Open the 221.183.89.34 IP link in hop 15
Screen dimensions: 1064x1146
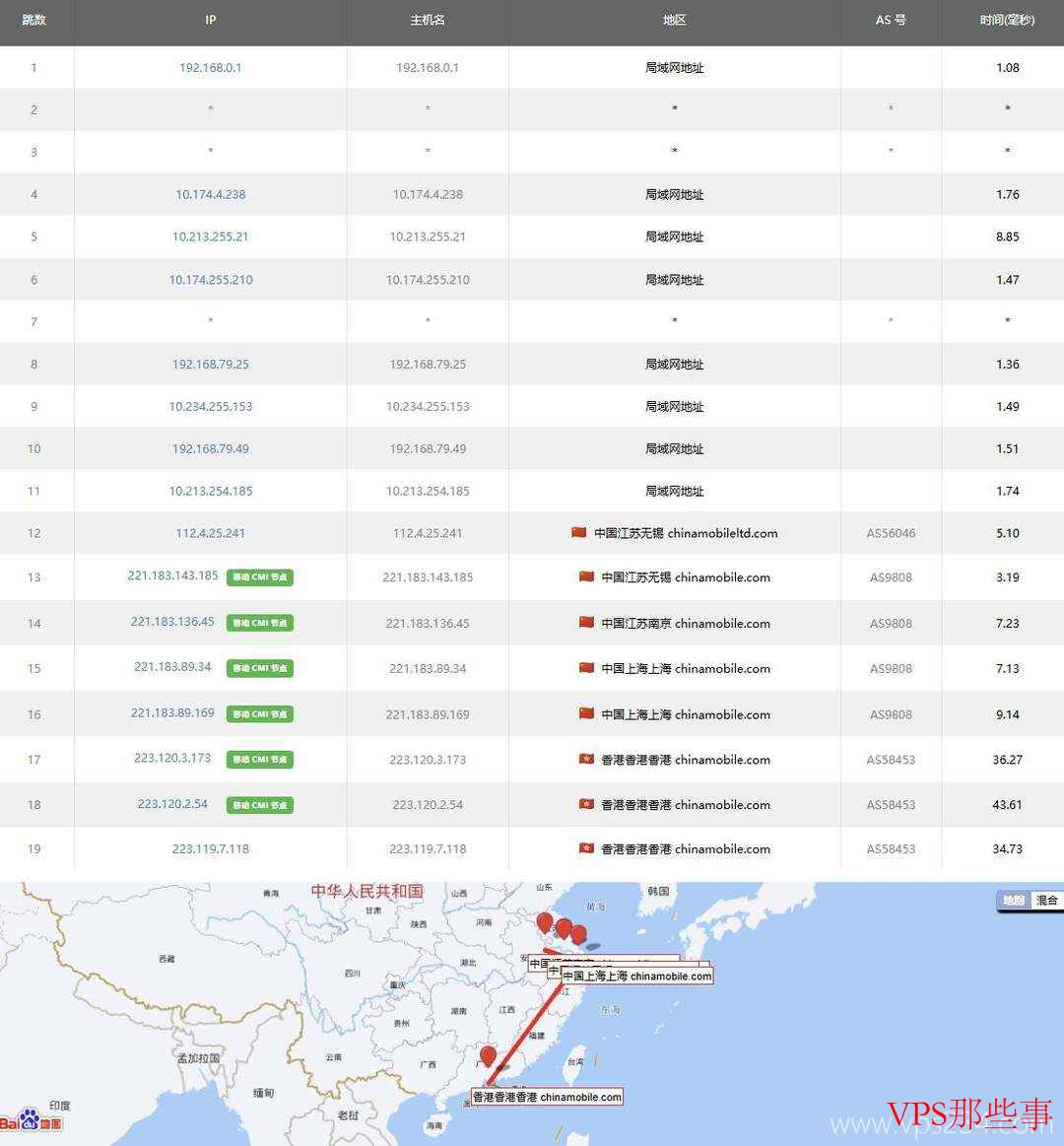click(172, 666)
